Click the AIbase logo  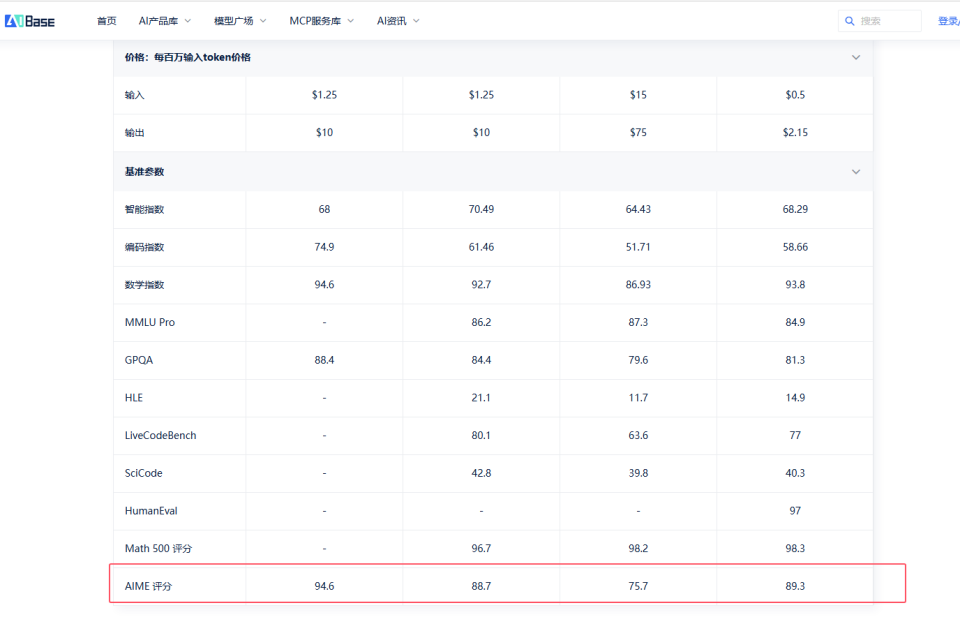coord(29,20)
